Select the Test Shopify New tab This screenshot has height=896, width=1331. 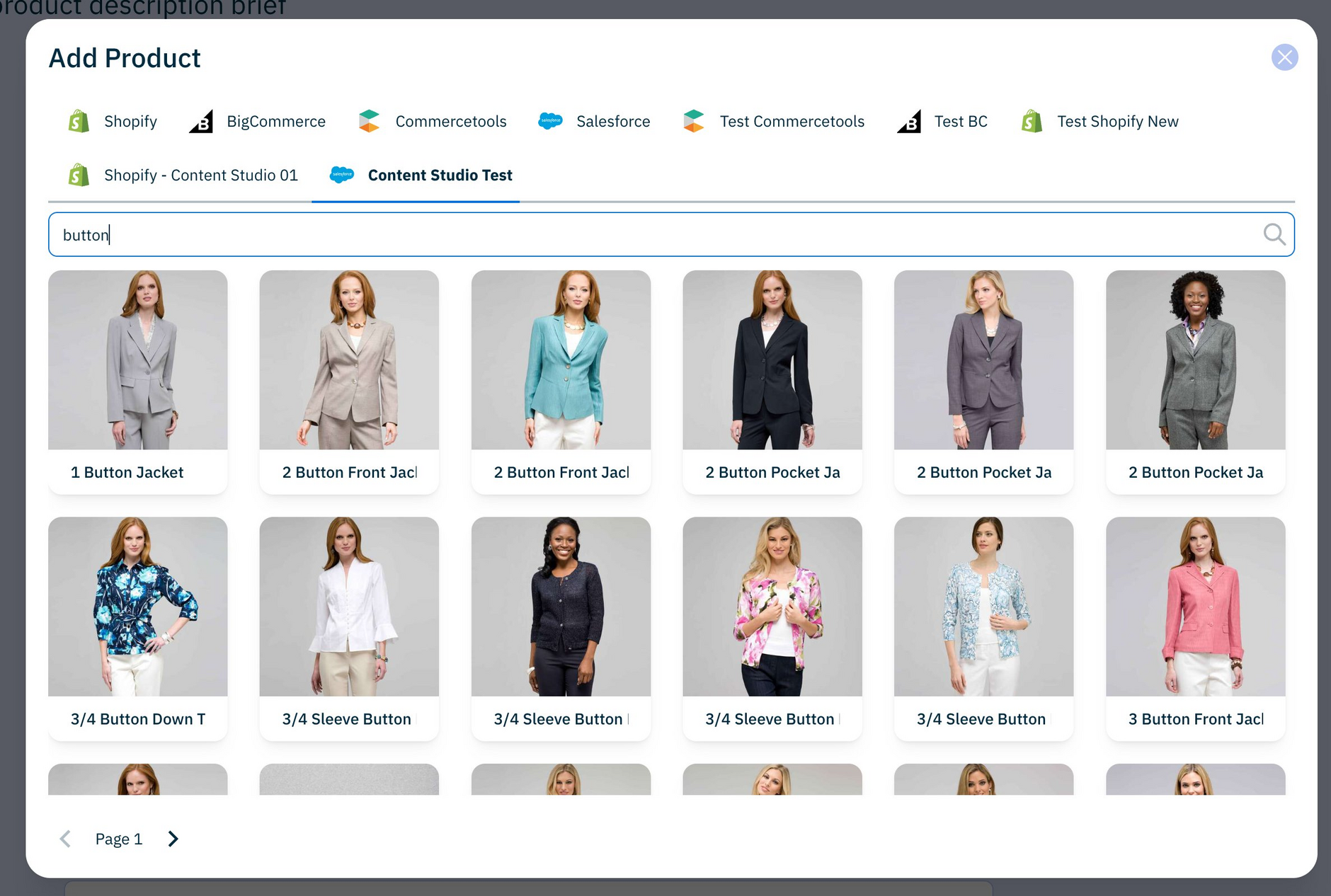[1100, 121]
